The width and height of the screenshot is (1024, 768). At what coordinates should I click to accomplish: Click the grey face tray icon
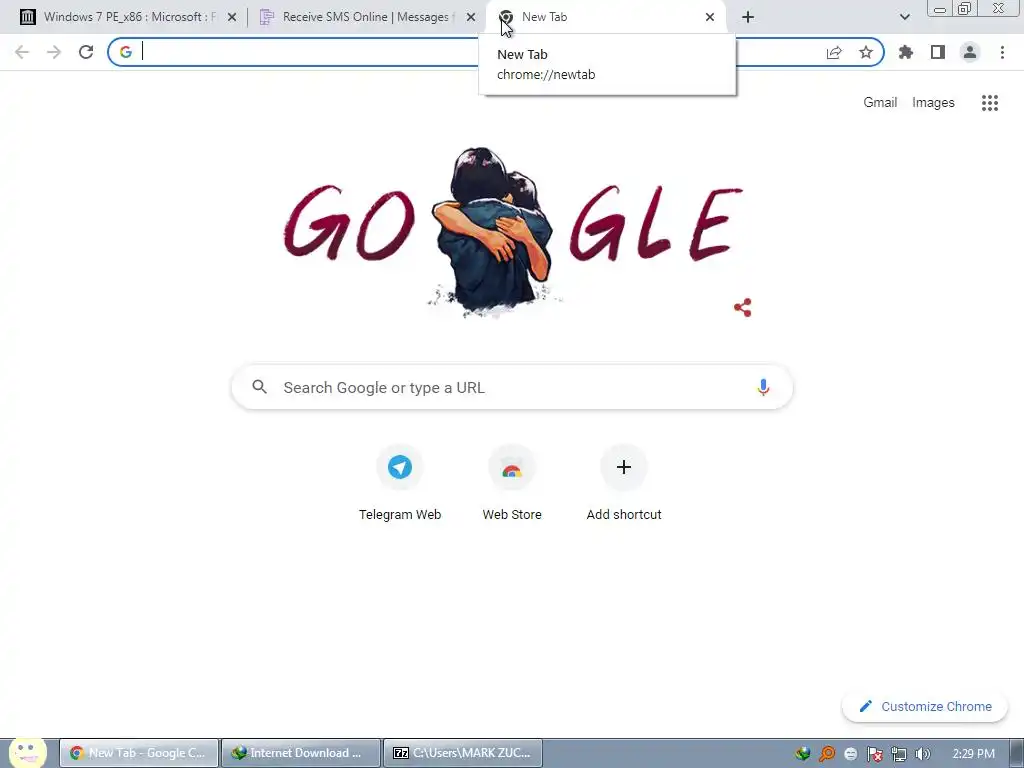point(850,754)
